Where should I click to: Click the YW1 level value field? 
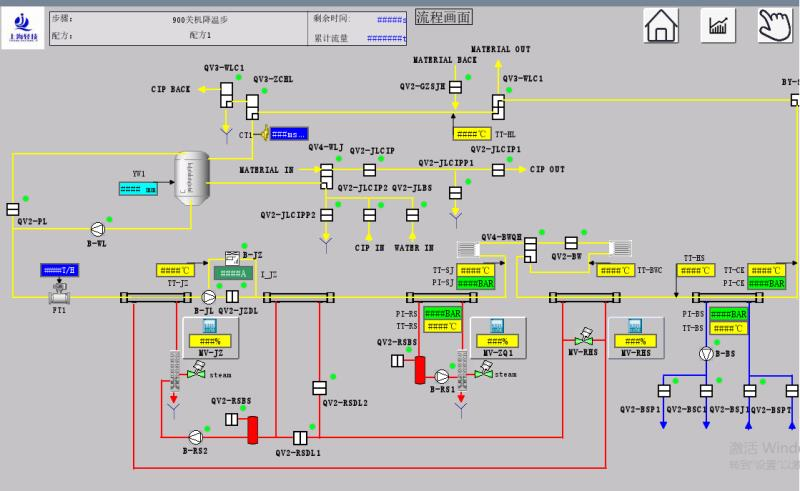[137, 187]
